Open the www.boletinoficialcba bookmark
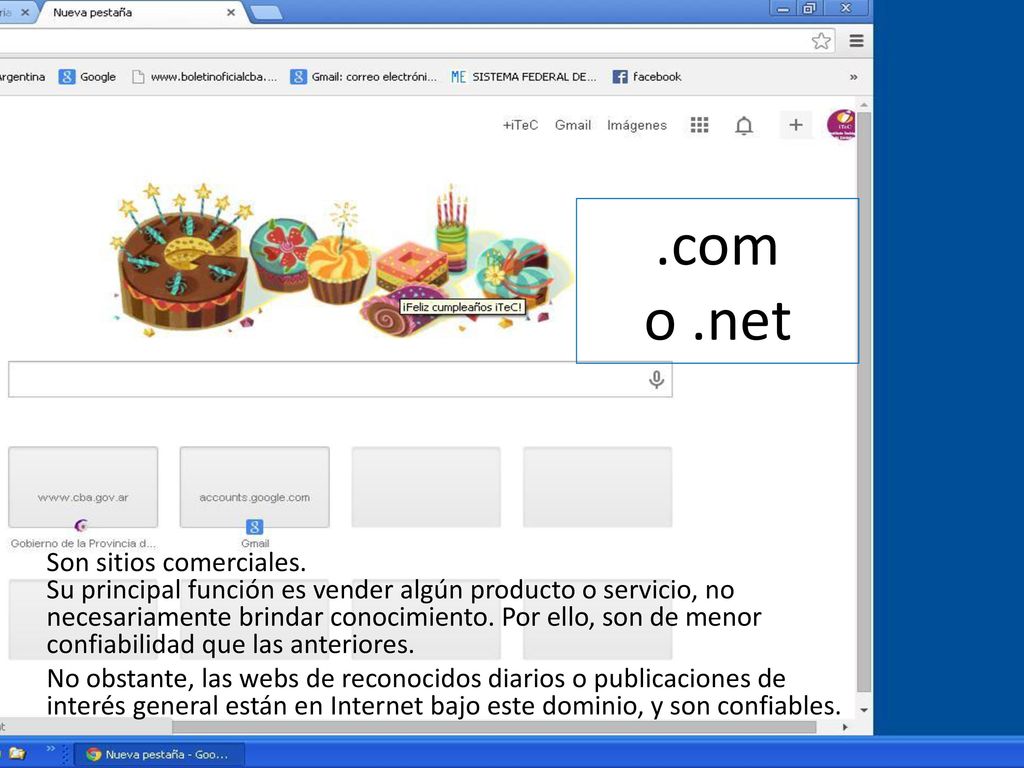Screen dimensions: 1024x768 [204, 76]
